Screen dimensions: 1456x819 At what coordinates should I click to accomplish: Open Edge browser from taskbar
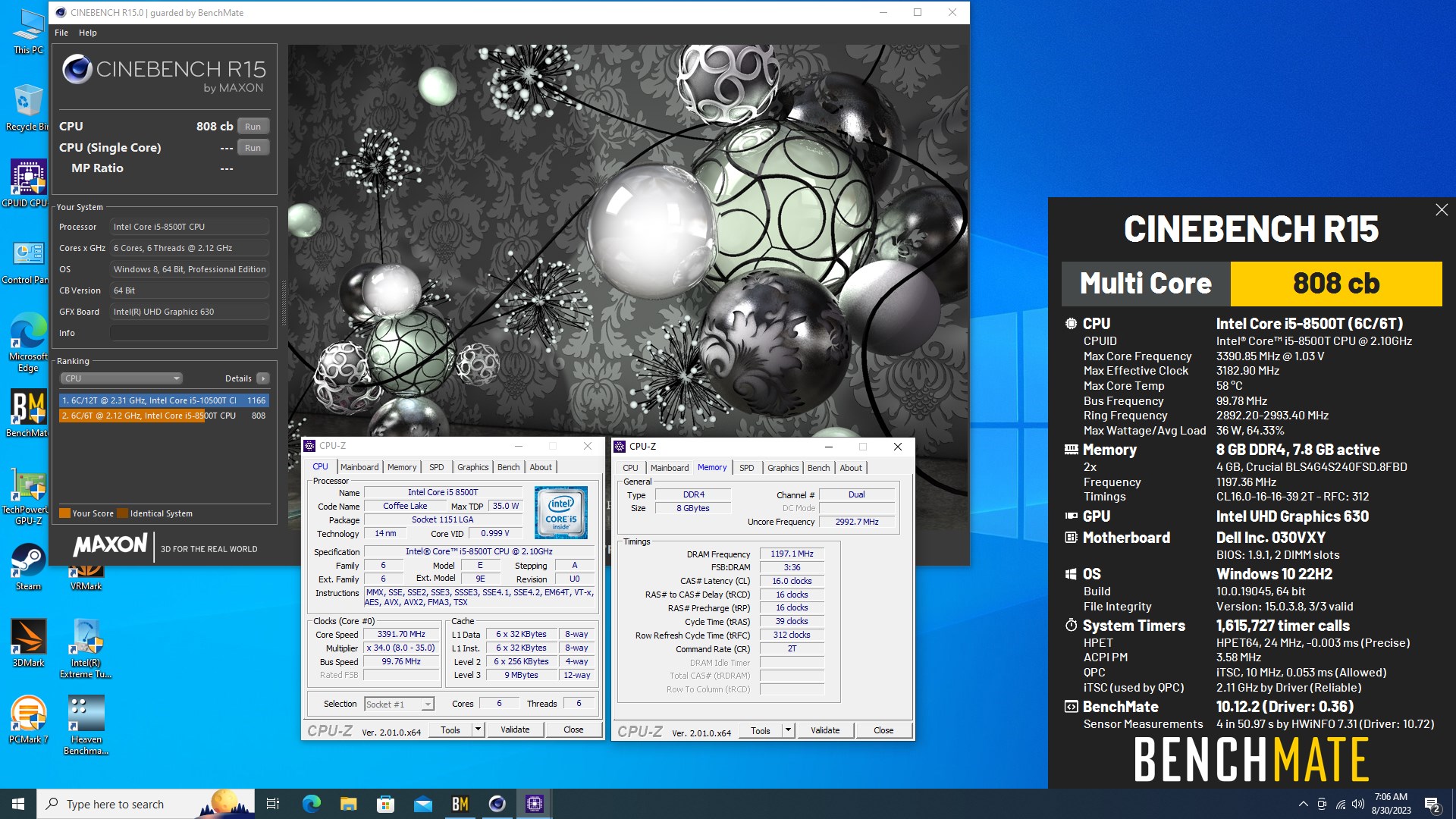[311, 804]
